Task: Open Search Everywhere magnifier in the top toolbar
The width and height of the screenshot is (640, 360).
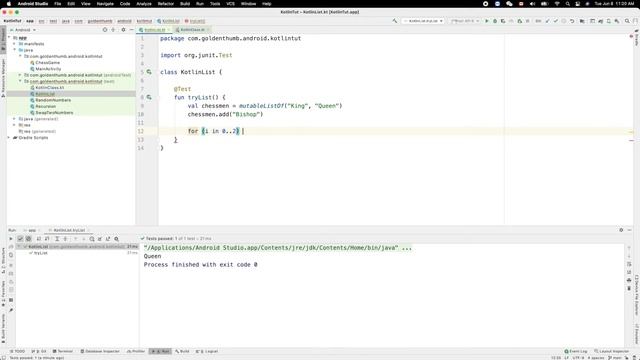Action: [627, 21]
